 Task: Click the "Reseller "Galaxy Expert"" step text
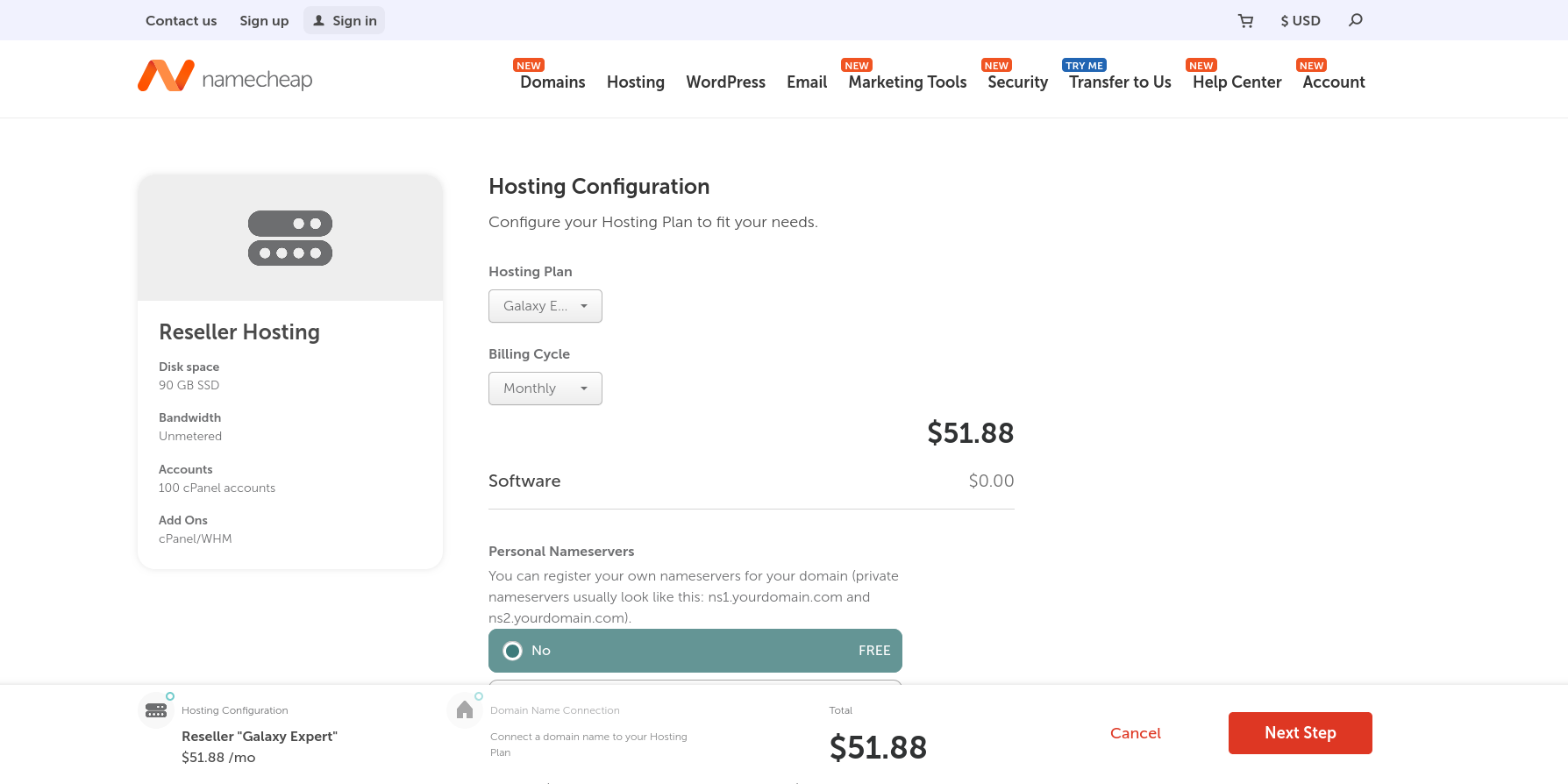pos(260,737)
